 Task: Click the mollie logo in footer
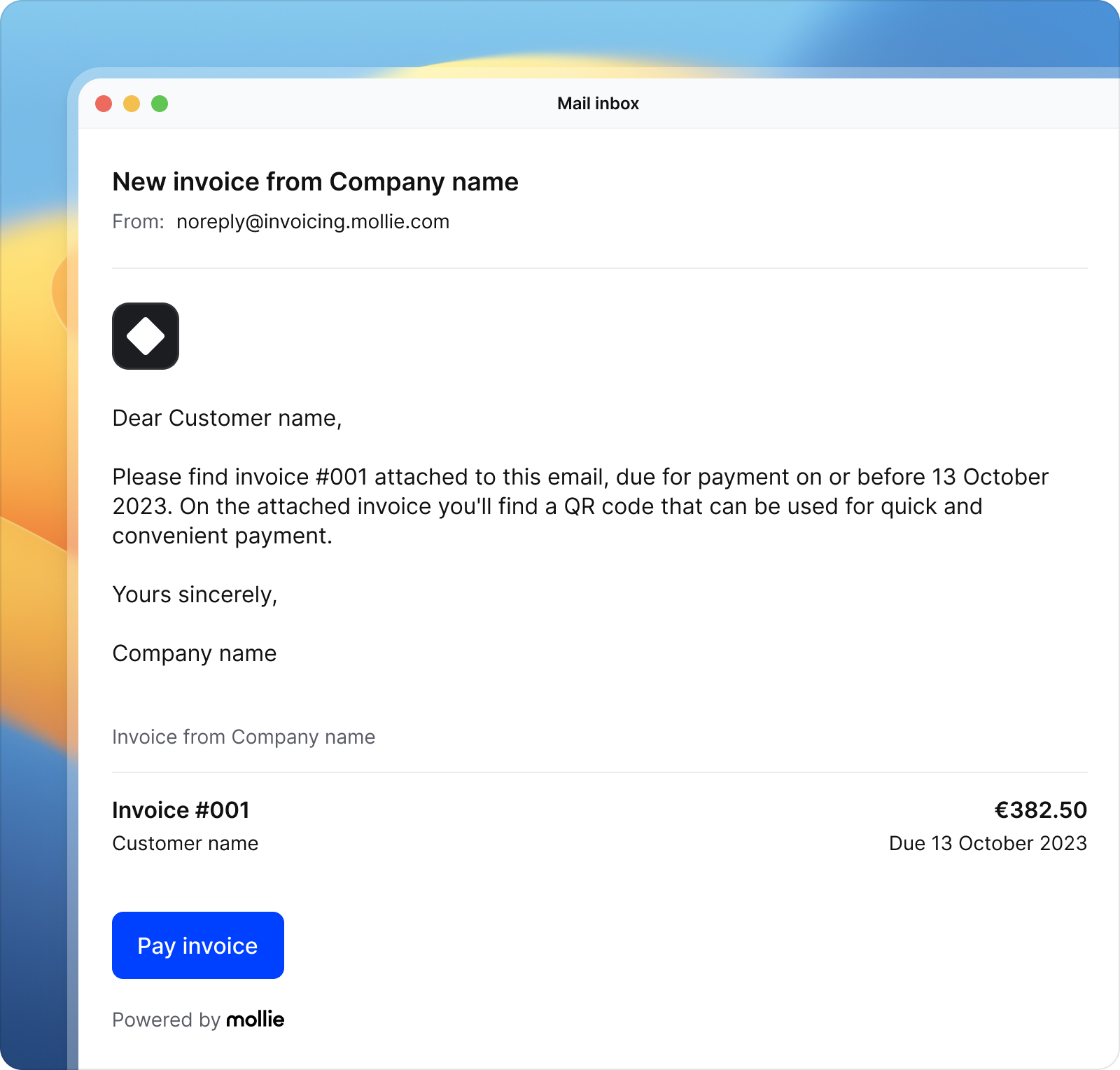click(255, 1020)
